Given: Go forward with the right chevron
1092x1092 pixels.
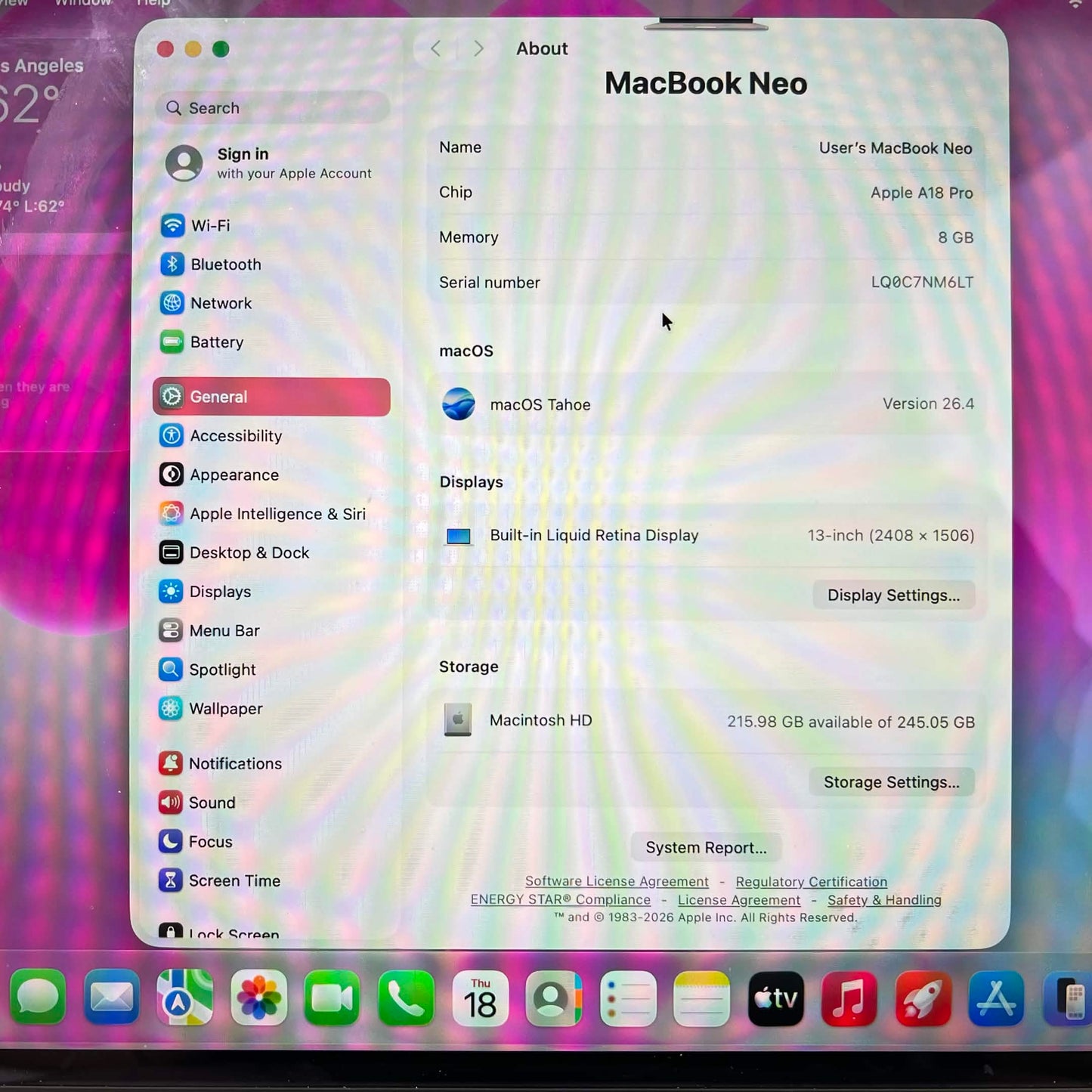Looking at the screenshot, I should coord(478,48).
